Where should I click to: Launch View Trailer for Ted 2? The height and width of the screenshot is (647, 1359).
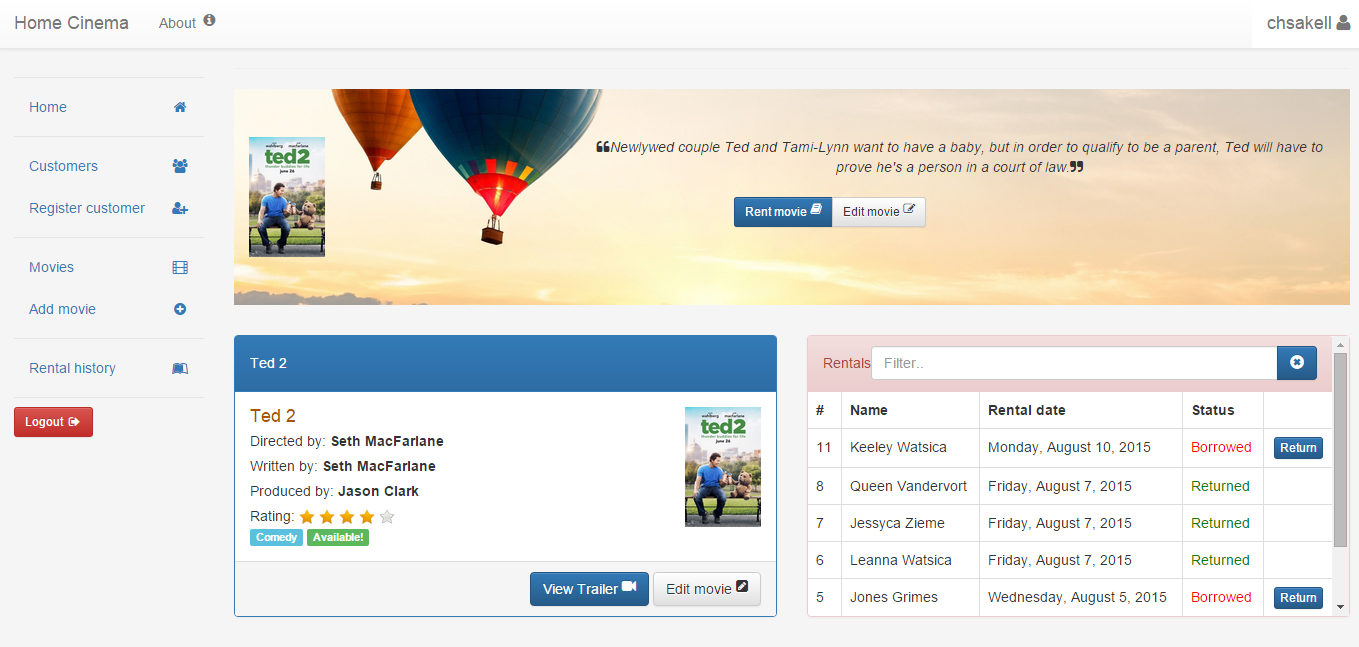[x=589, y=589]
